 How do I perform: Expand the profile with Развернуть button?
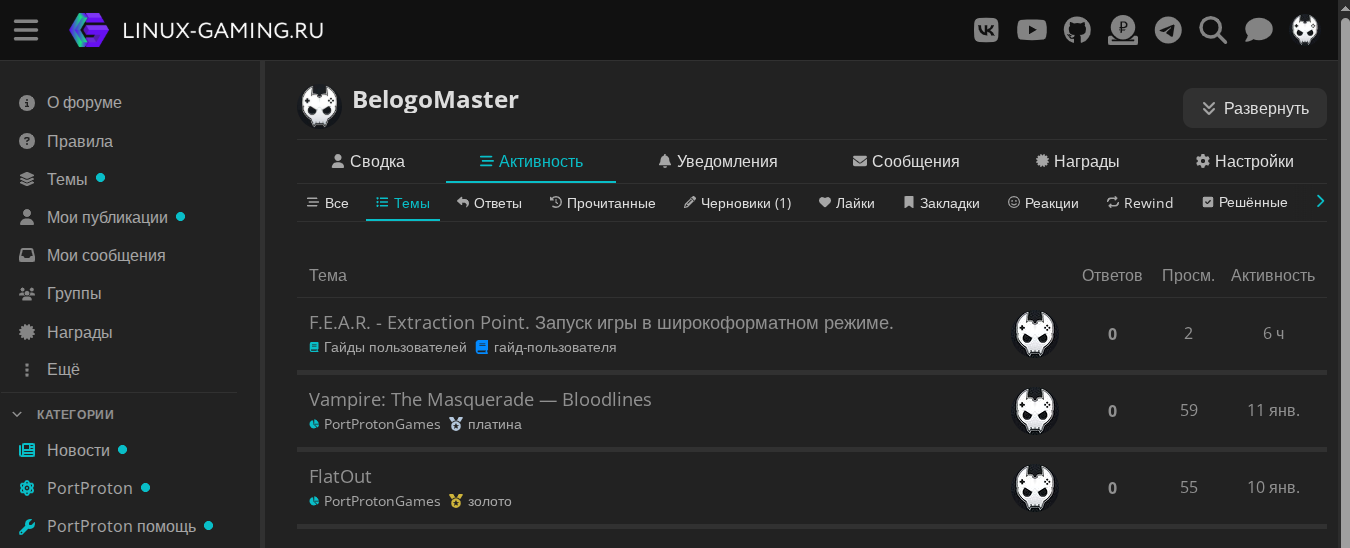(1254, 108)
